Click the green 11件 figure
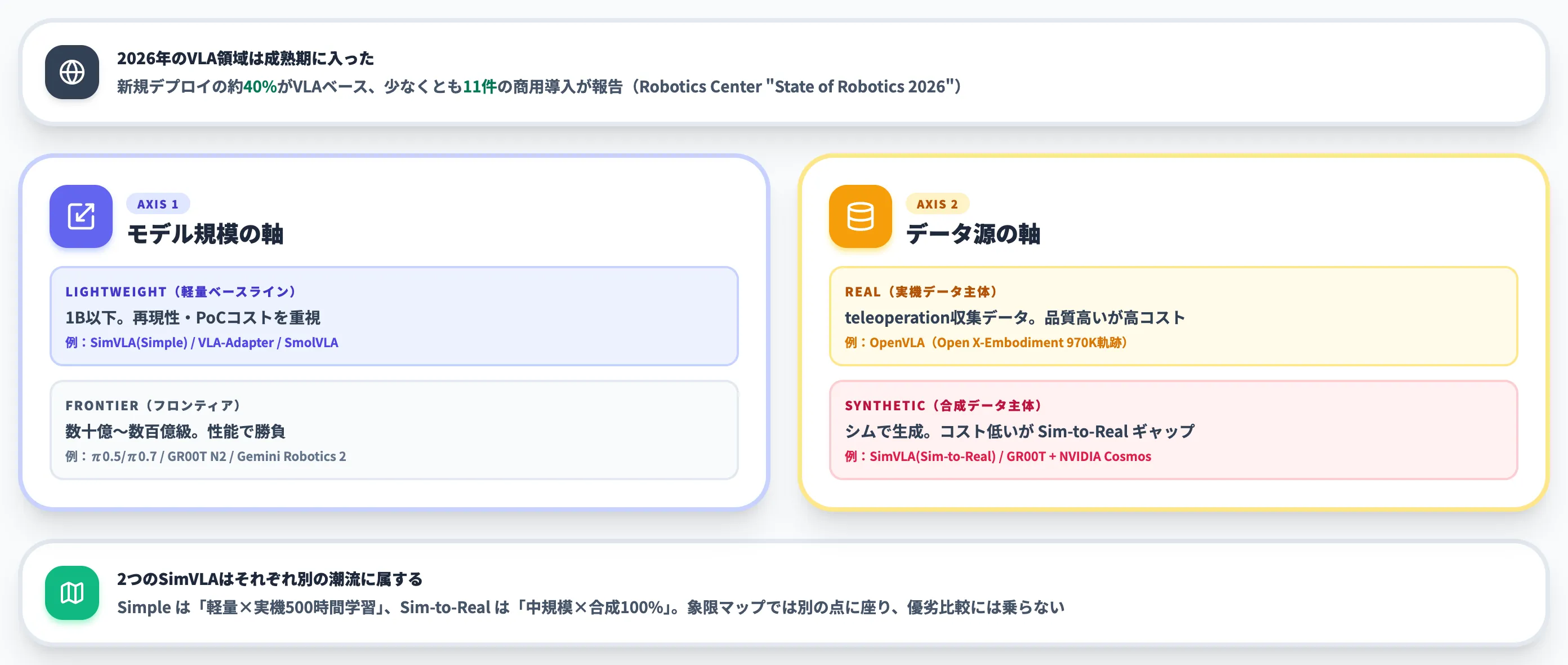The height and width of the screenshot is (665, 1568). point(480,86)
